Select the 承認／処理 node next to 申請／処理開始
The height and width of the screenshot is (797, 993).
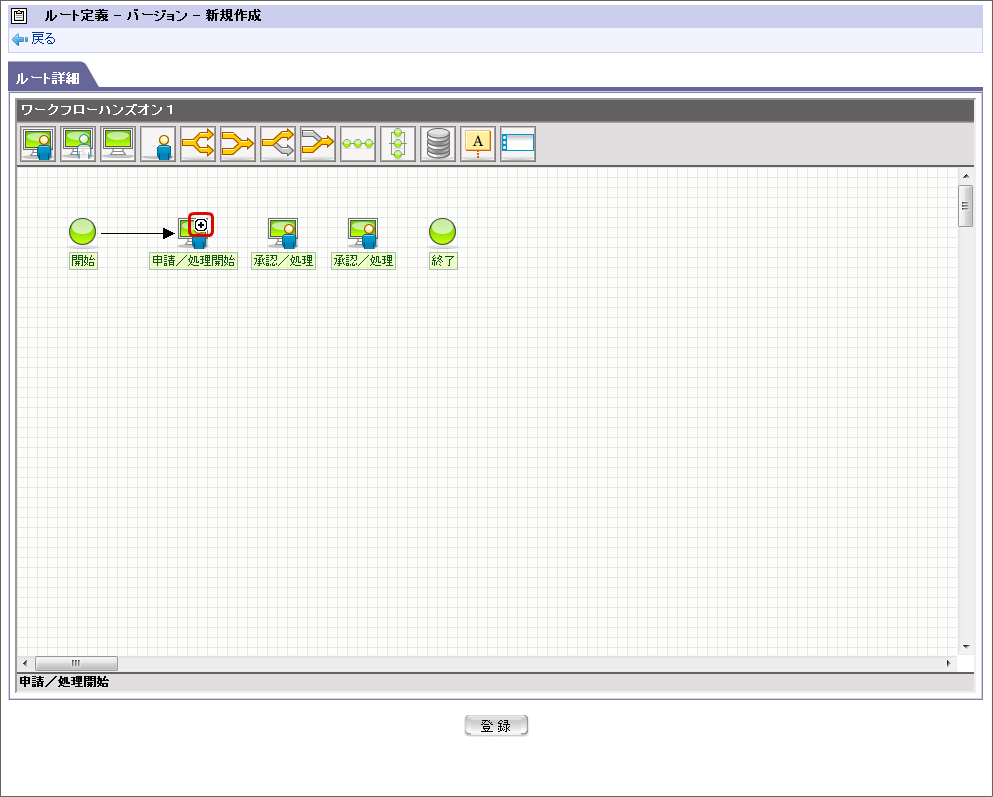click(283, 233)
